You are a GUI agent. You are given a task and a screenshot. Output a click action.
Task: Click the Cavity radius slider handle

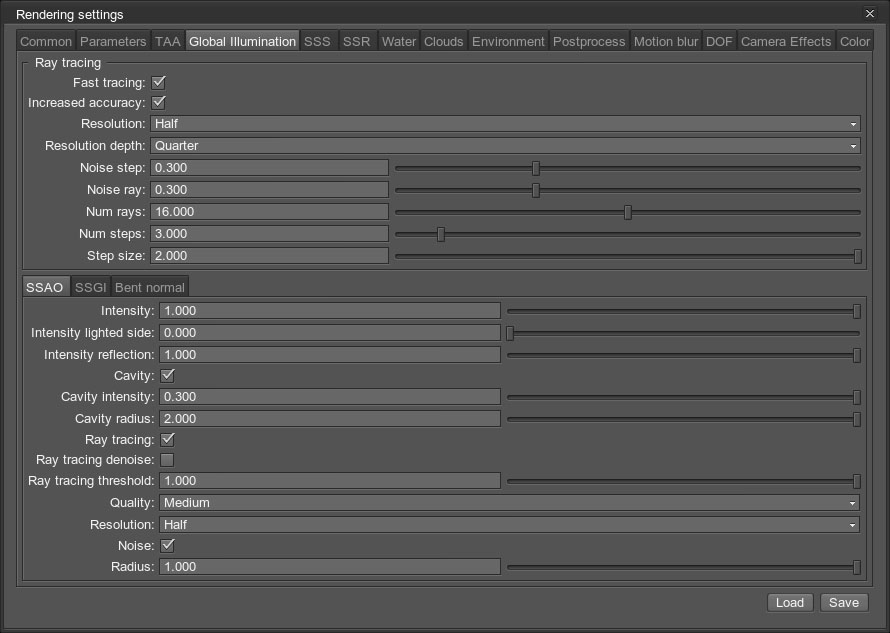[857, 420]
